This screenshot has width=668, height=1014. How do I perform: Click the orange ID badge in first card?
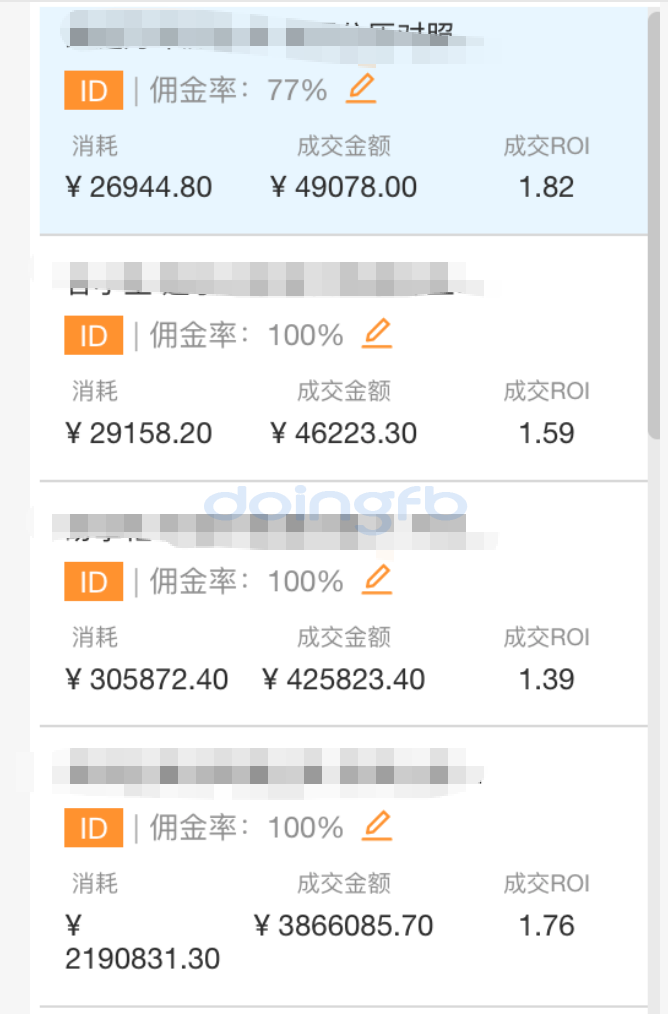point(93,91)
